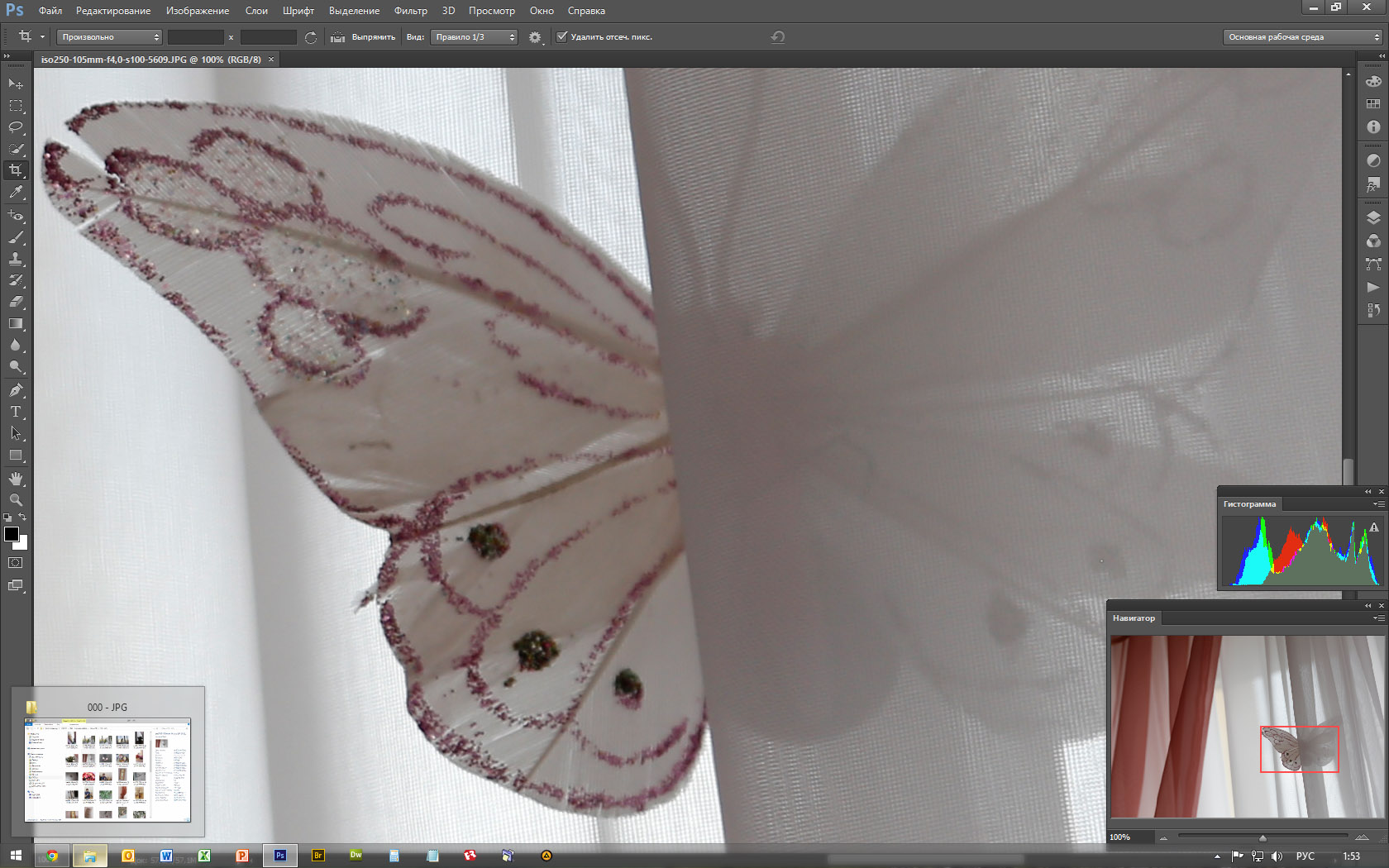This screenshot has width=1389, height=868.
Task: Toggle 'Удалить отсеч. пикс.' checkbox
Action: click(x=562, y=37)
